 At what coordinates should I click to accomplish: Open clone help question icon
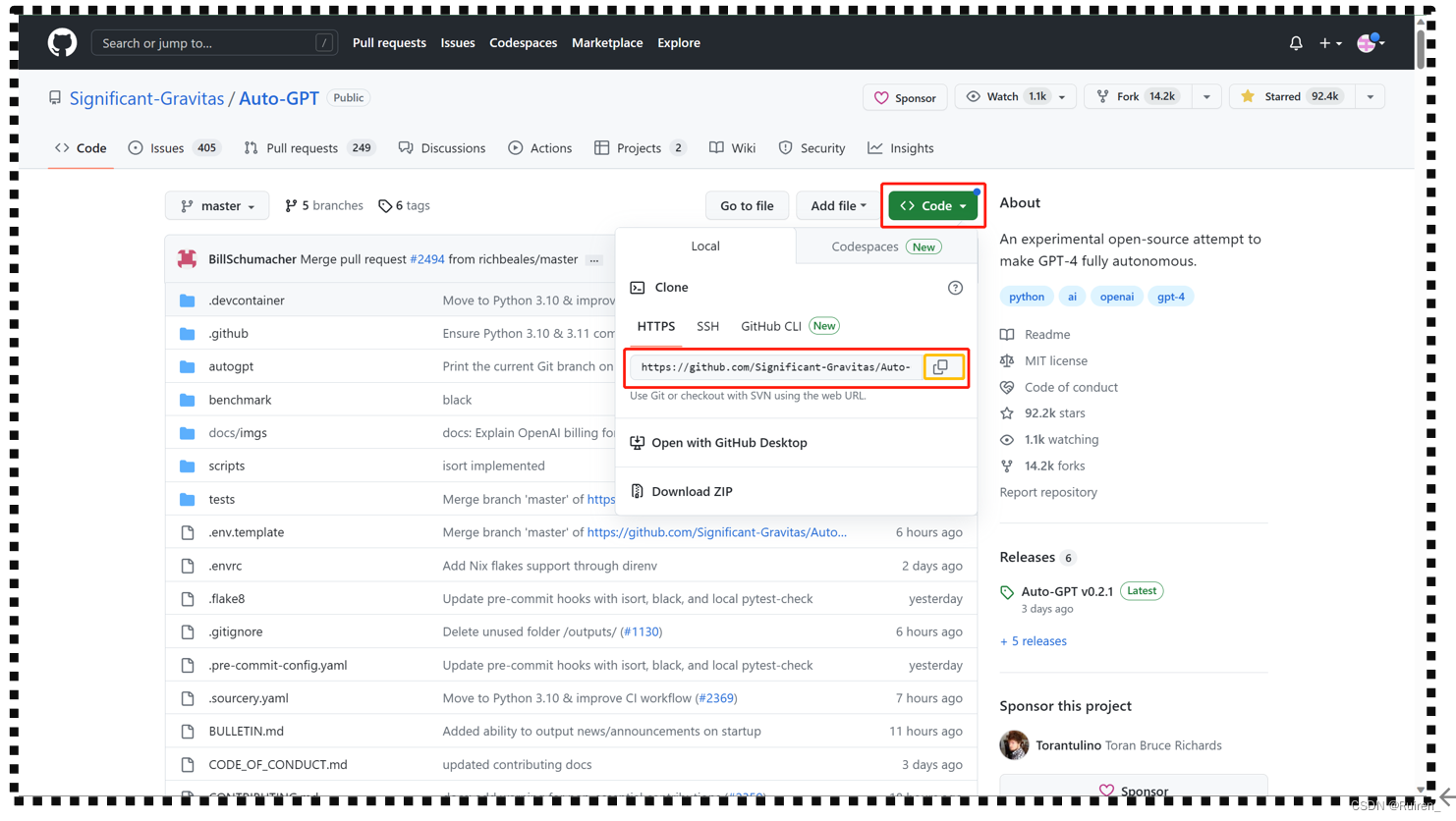click(x=955, y=288)
